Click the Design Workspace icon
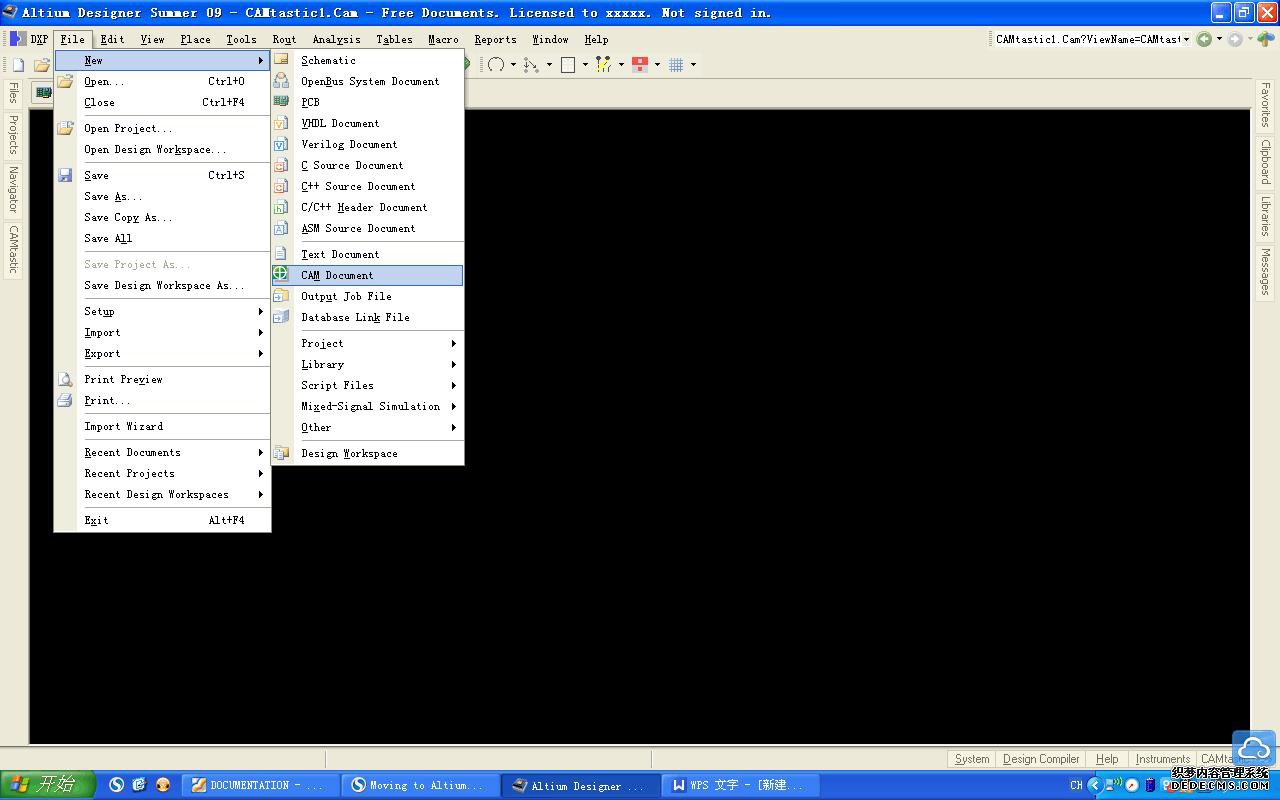1280x800 pixels. click(x=281, y=453)
